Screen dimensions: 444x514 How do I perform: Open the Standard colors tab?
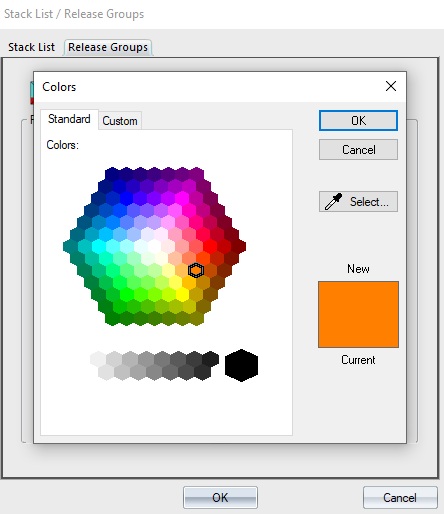point(69,119)
